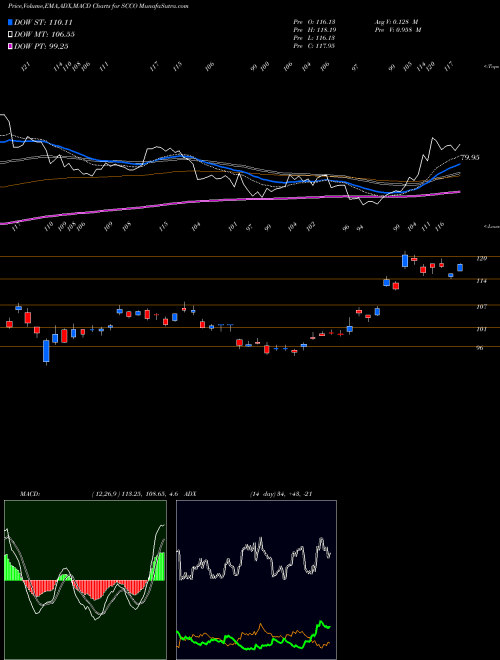Click inside the green MACD histogram panel
The image size is (500, 660).
tap(85, 580)
